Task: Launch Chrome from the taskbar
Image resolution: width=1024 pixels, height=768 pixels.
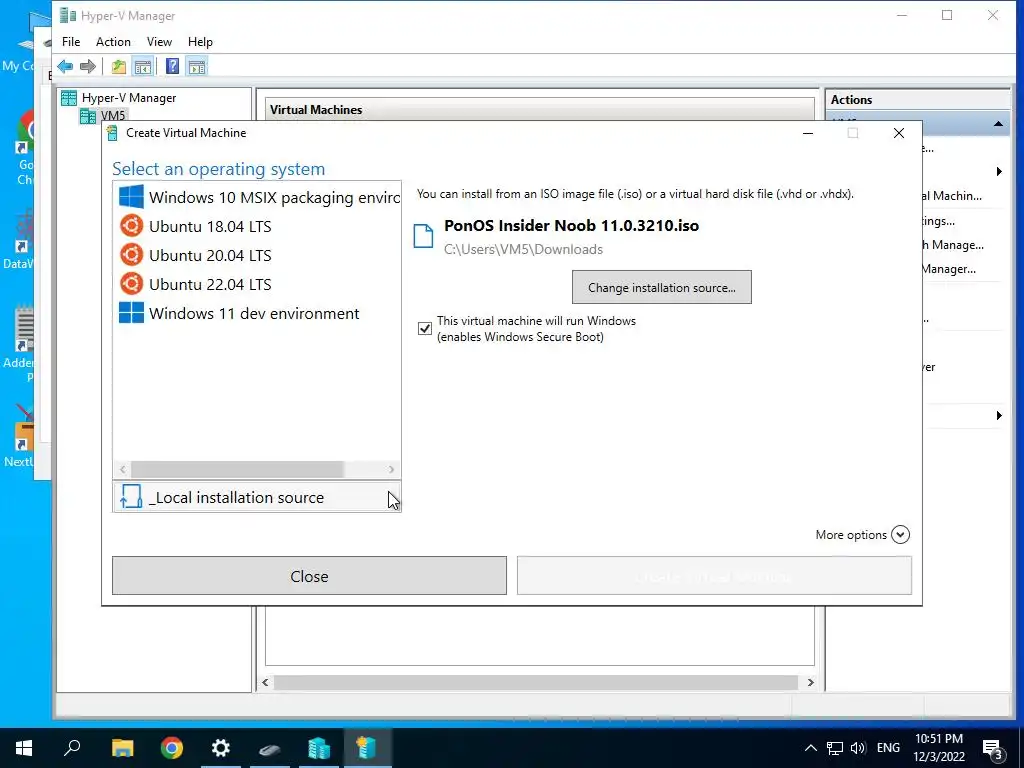Action: click(172, 748)
